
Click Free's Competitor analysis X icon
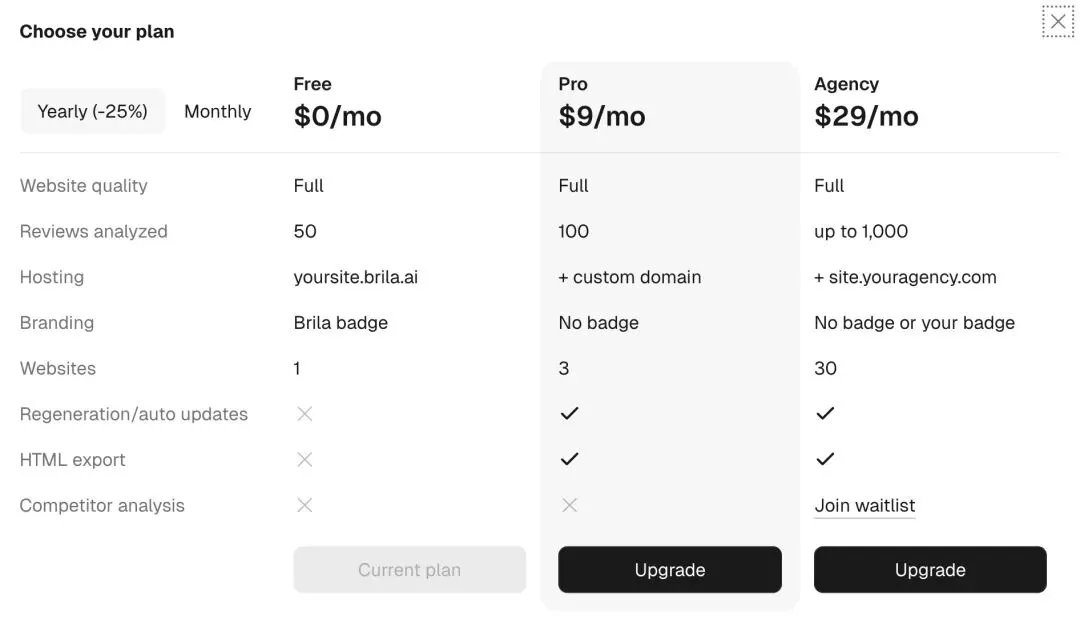[x=305, y=505]
